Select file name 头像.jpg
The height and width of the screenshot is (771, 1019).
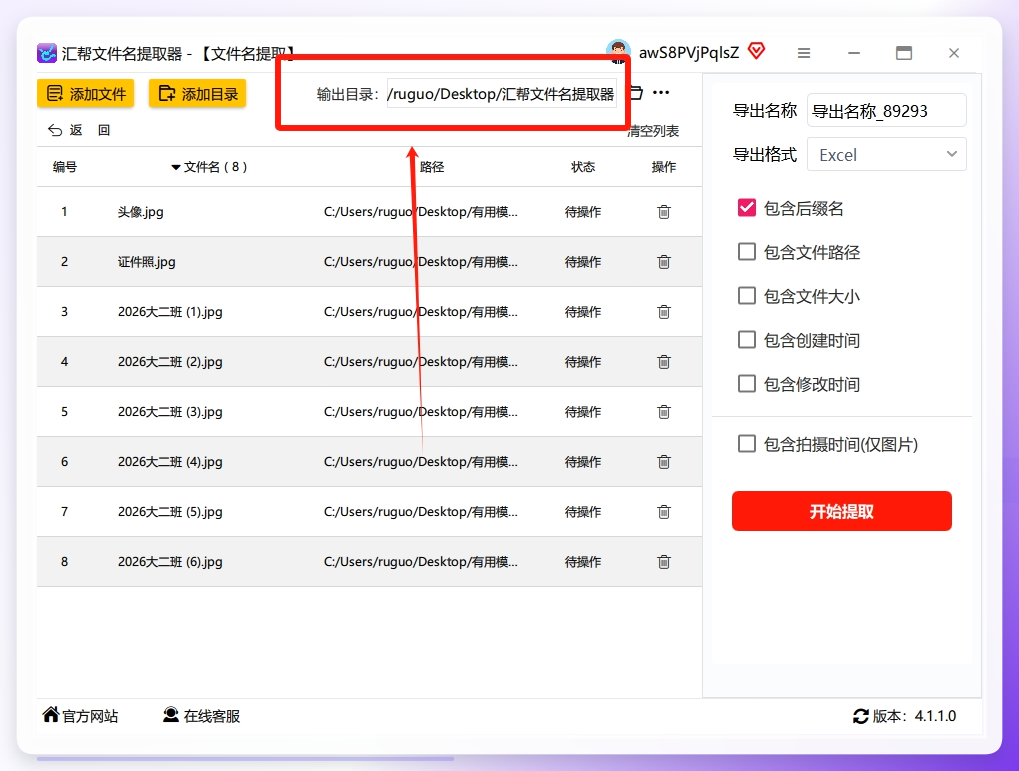tap(140, 212)
